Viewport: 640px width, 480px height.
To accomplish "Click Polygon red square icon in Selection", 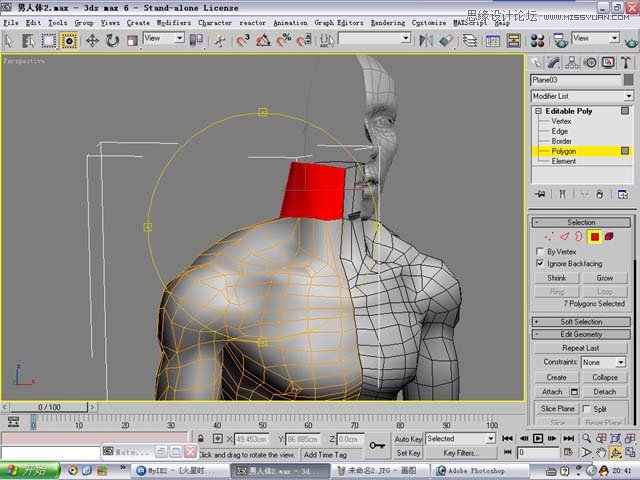I will click(594, 236).
